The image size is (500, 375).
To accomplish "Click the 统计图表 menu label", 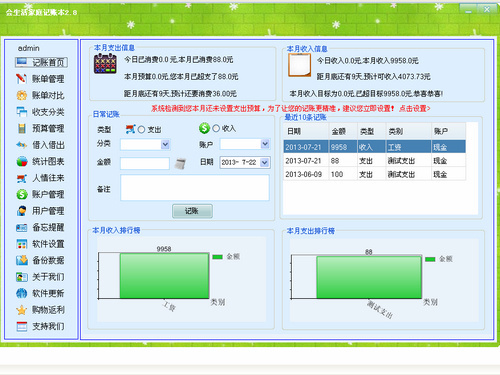I will [48, 162].
